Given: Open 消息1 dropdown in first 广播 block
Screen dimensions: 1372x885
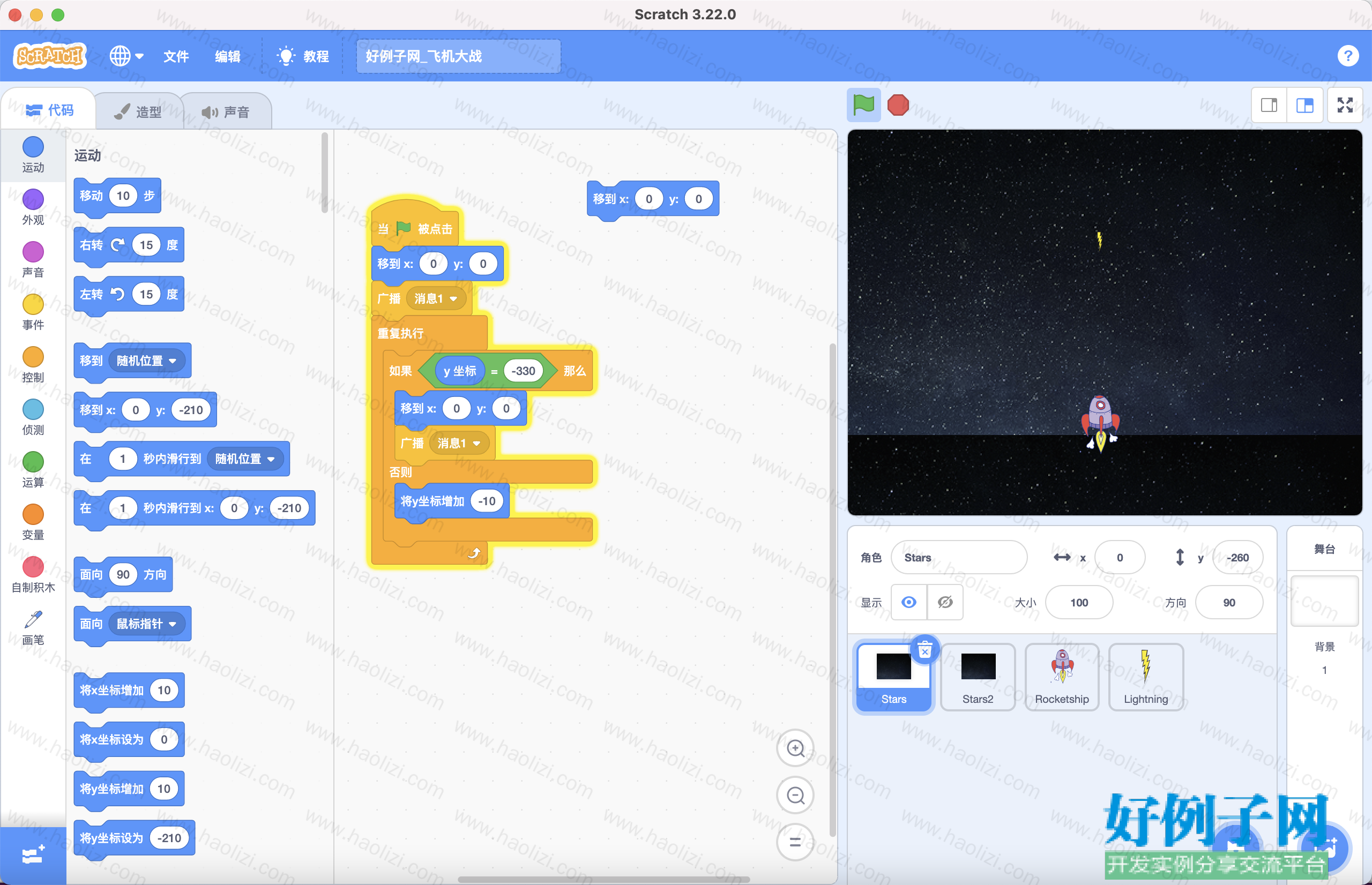Looking at the screenshot, I should coord(436,299).
